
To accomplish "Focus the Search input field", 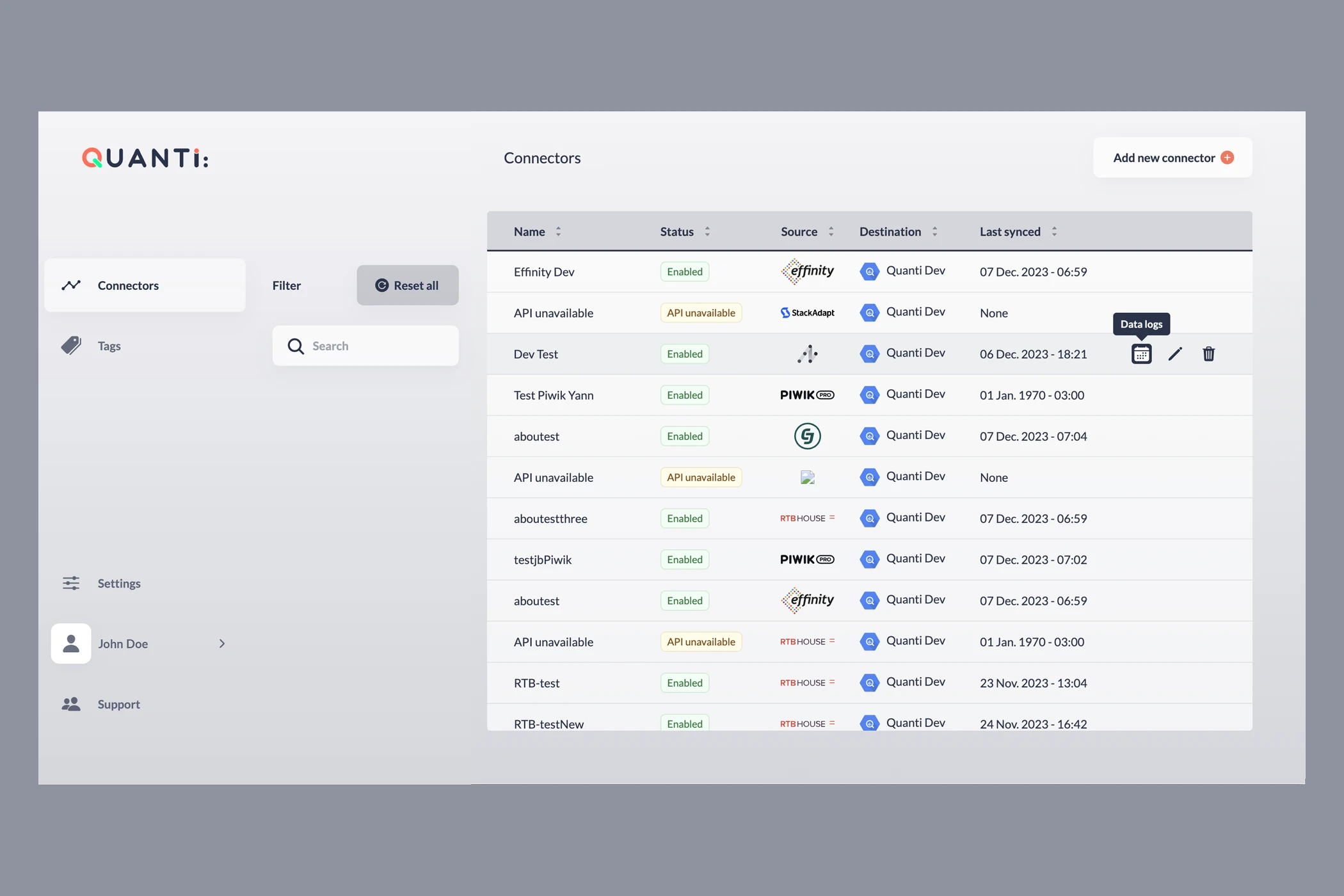I will (365, 346).
